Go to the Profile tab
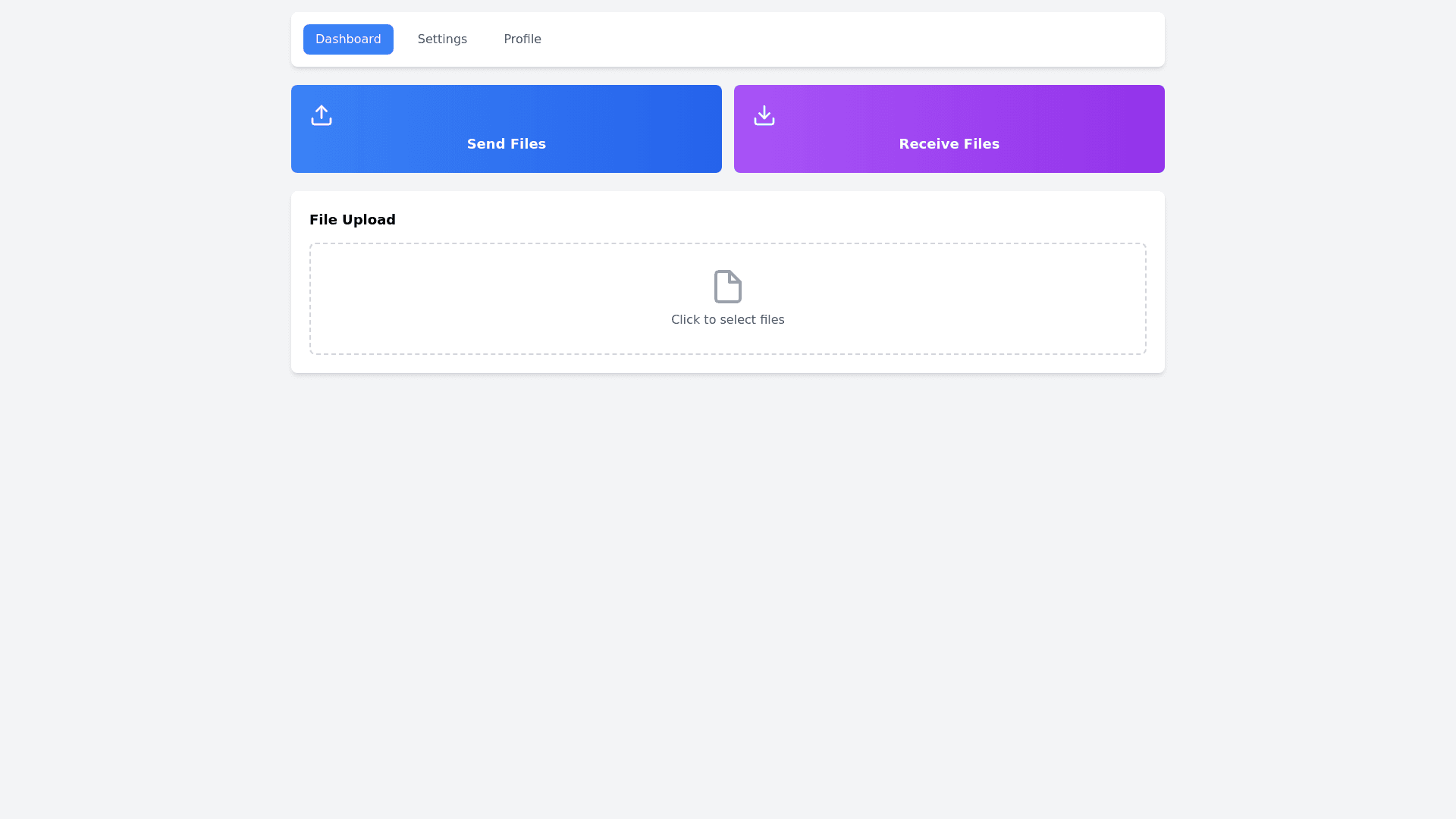1456x819 pixels. [522, 39]
